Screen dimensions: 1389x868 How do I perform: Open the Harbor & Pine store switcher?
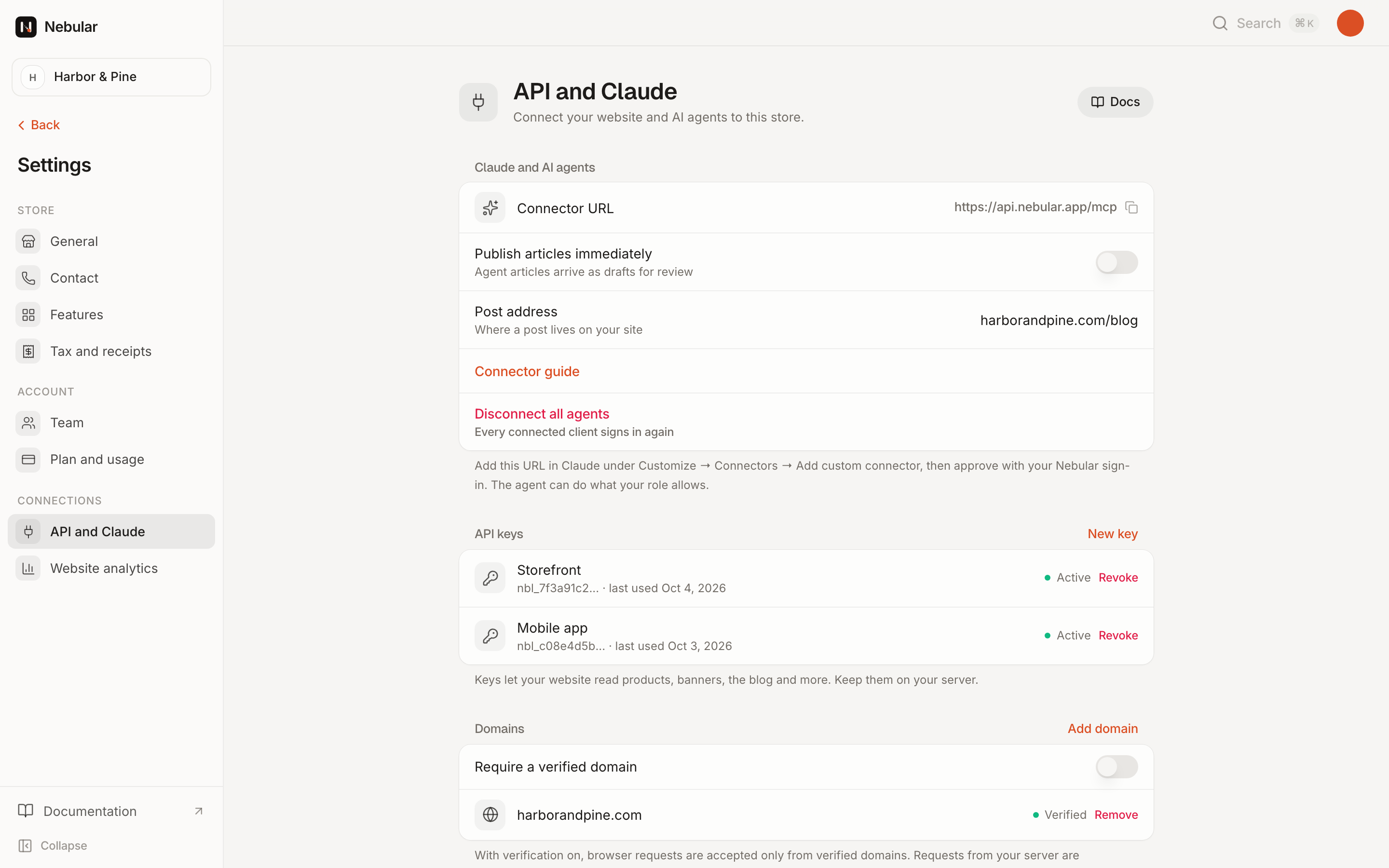(x=111, y=77)
